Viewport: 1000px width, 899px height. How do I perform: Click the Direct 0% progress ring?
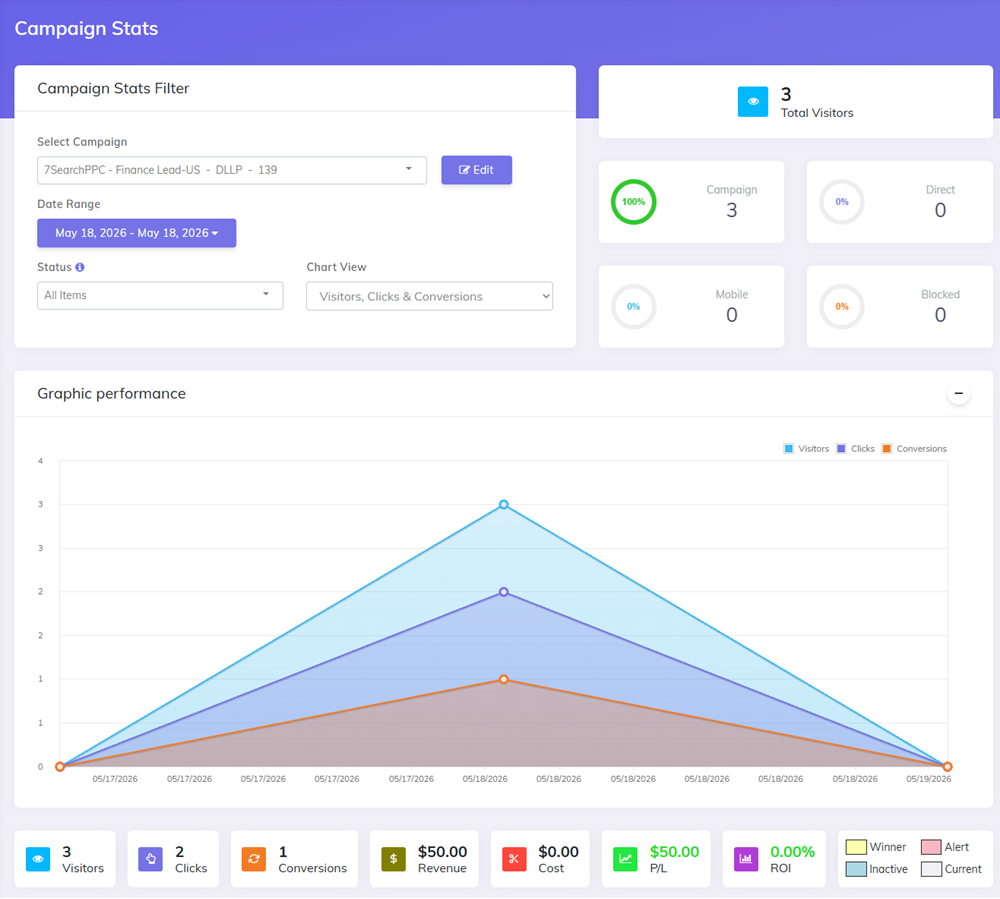[x=842, y=202]
